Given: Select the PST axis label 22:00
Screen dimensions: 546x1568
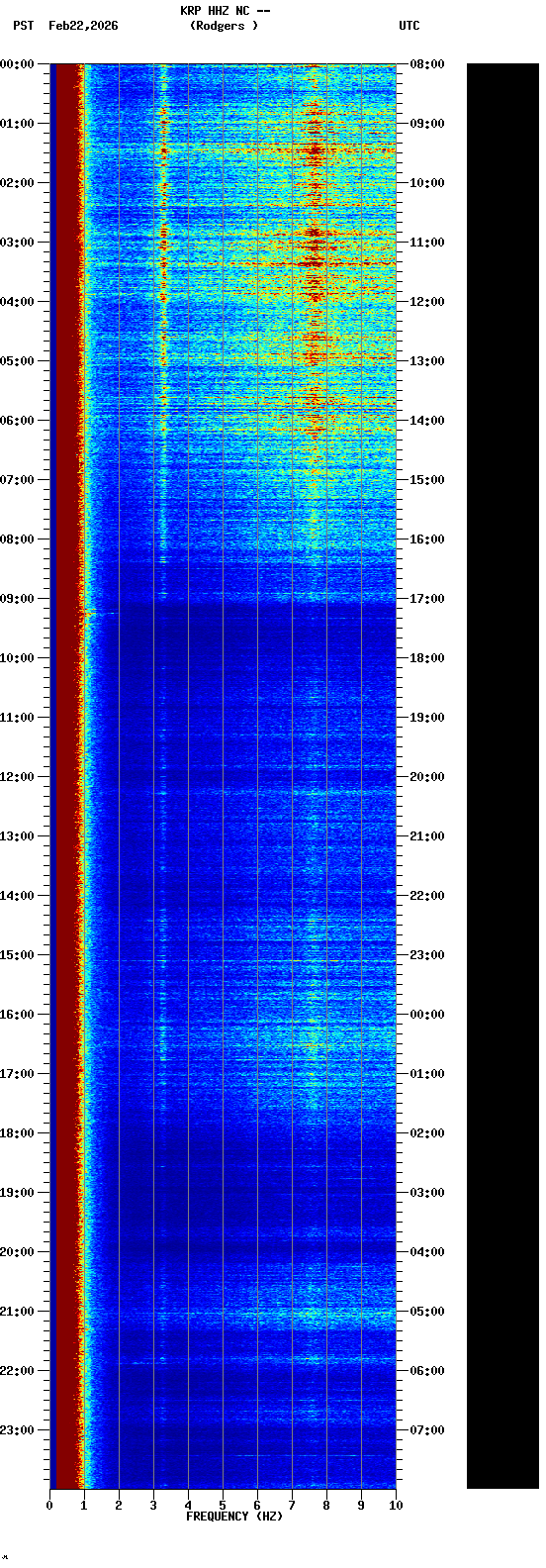Looking at the screenshot, I should pos(17,1371).
